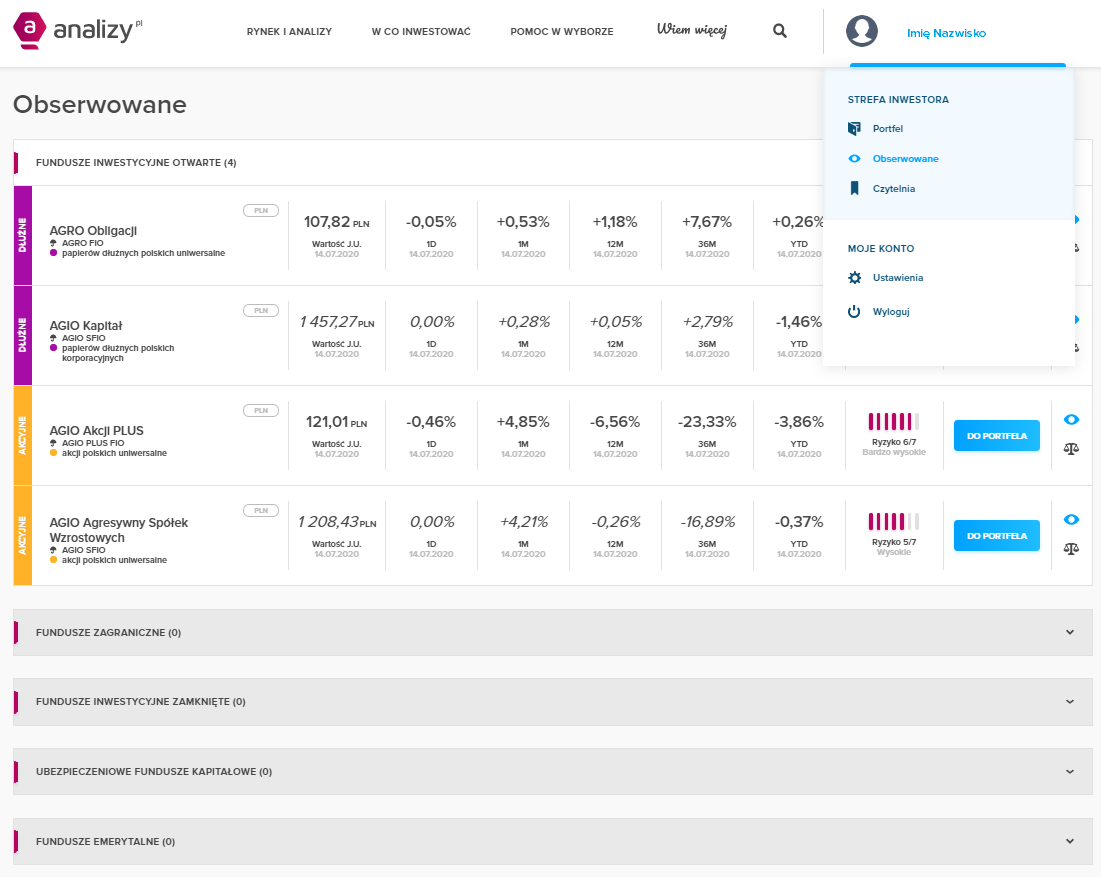1101x877 pixels.
Task: Open AGRO Obligacji fund link
Action: tap(93, 231)
